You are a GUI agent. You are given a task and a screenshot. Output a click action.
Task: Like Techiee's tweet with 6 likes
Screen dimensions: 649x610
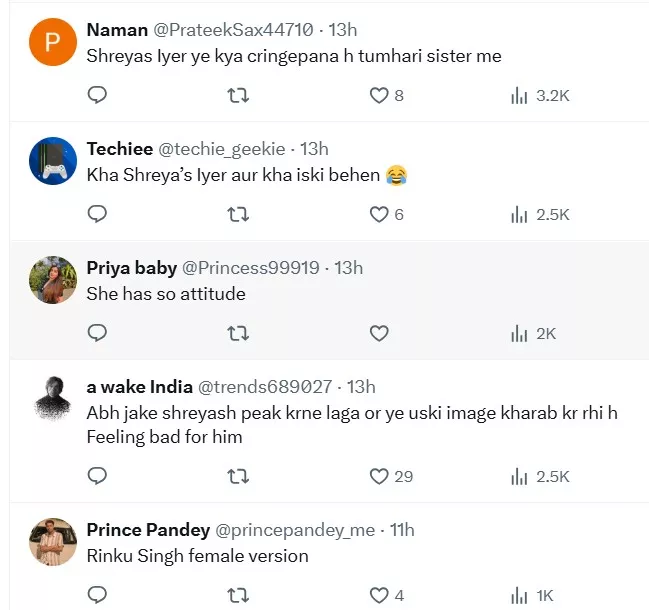(379, 214)
